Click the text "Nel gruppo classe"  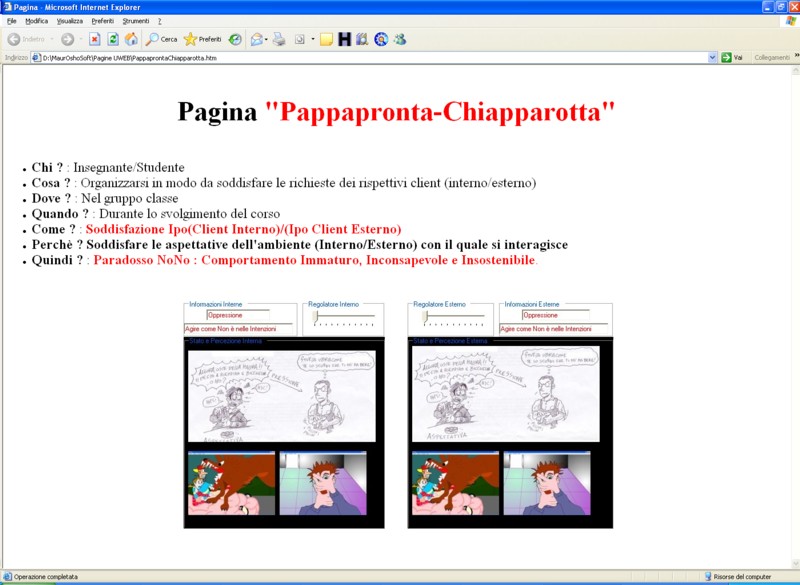[130, 198]
